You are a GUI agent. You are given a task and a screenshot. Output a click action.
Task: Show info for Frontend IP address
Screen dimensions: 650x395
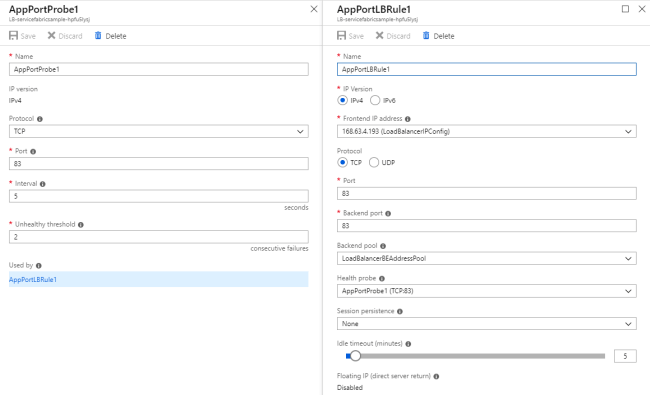click(408, 119)
